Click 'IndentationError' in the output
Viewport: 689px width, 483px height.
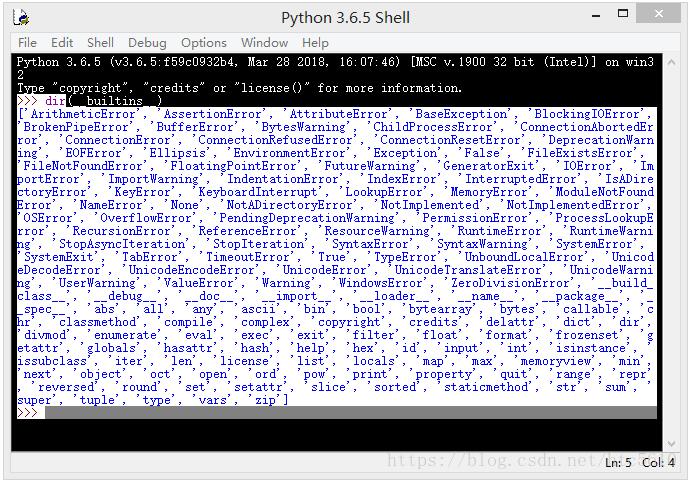(x=283, y=179)
